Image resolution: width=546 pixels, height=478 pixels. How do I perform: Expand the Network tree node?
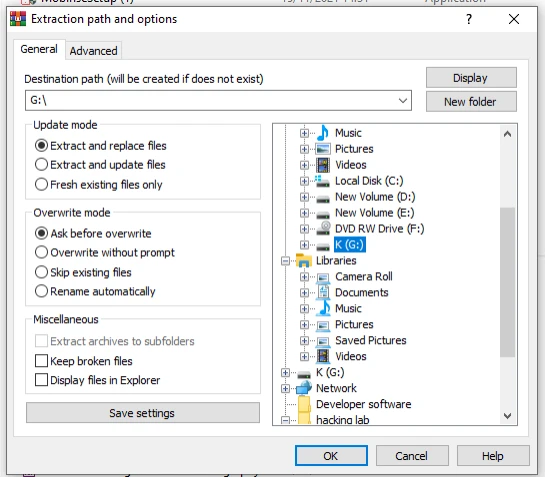(285, 389)
